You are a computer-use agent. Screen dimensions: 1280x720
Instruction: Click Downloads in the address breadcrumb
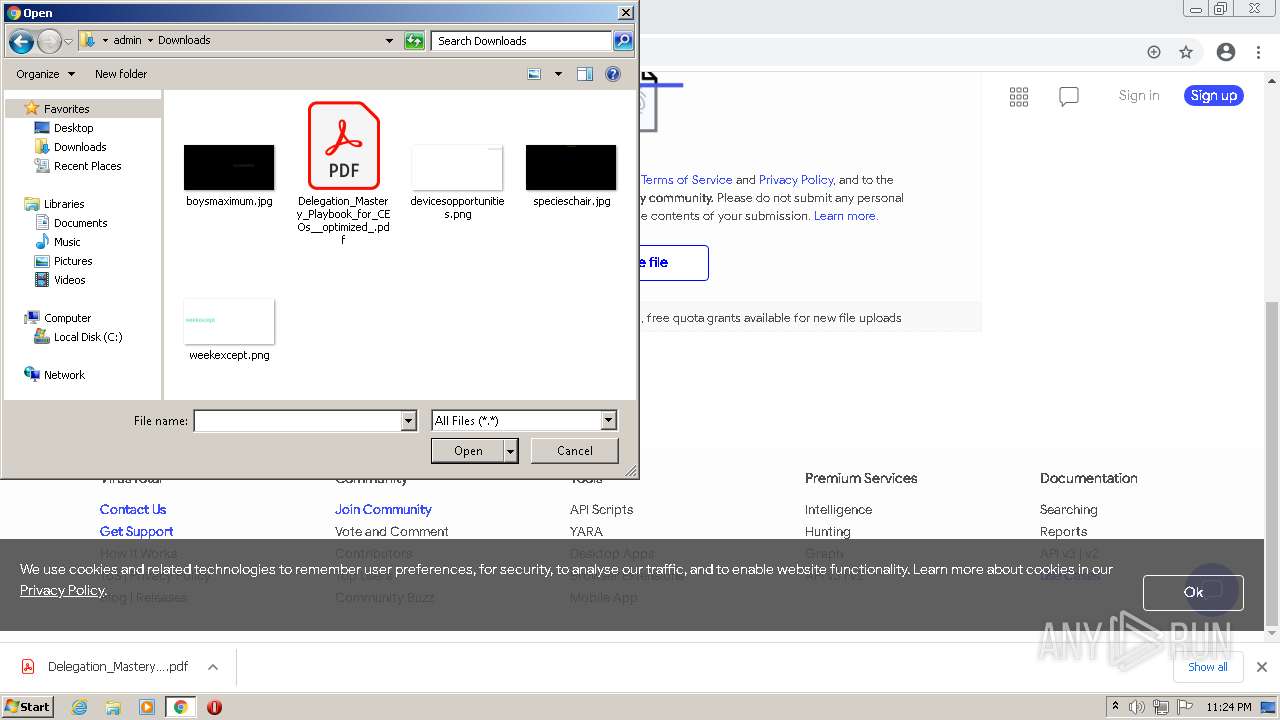[x=184, y=41]
